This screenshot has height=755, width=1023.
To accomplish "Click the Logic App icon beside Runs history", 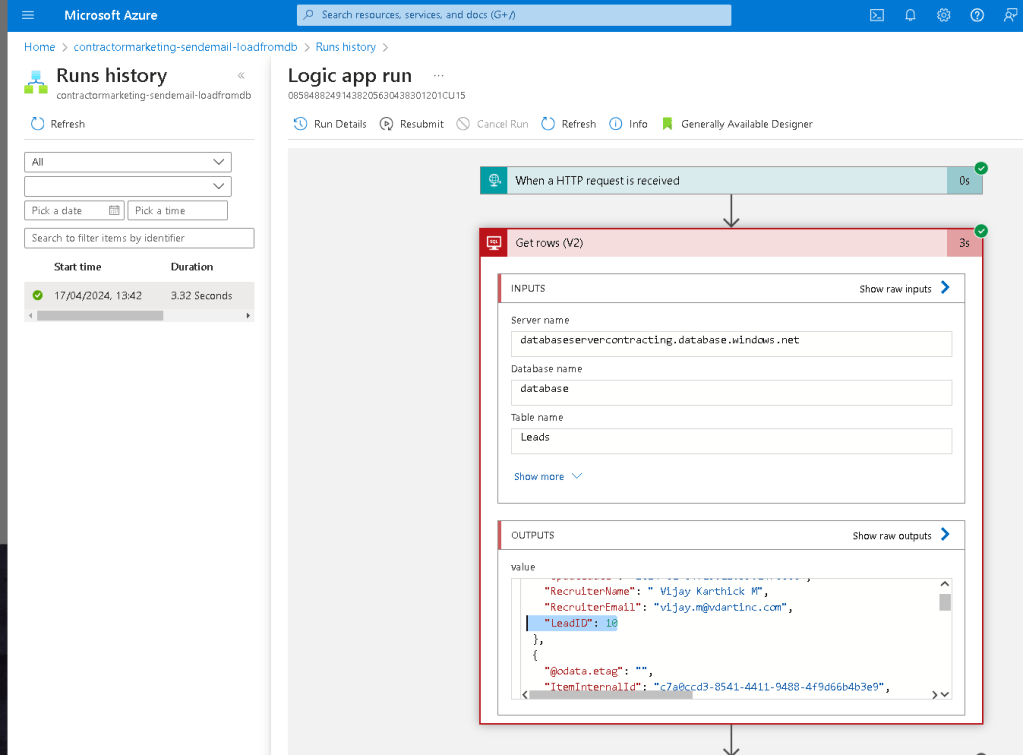I will [x=36, y=82].
